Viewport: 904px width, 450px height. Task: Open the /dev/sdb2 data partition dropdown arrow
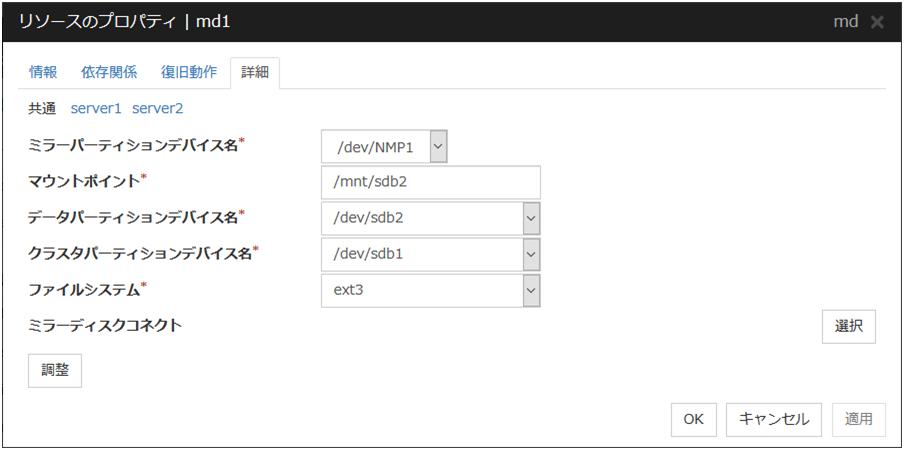click(x=531, y=218)
